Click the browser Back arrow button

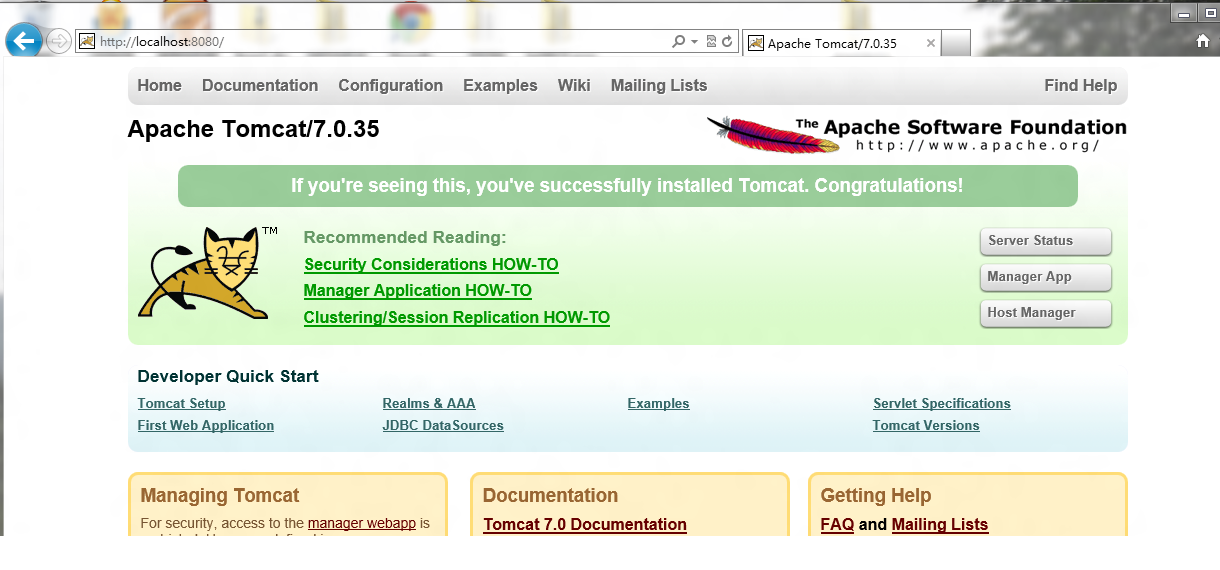(x=23, y=41)
